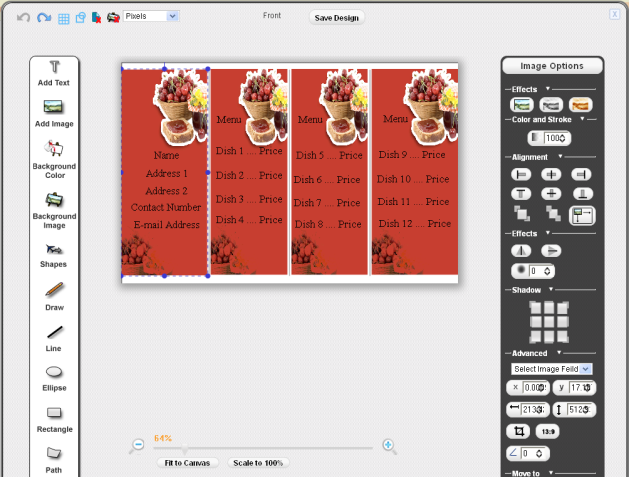This screenshot has height=477, width=629.
Task: Click the Save Design button
Action: (335, 17)
